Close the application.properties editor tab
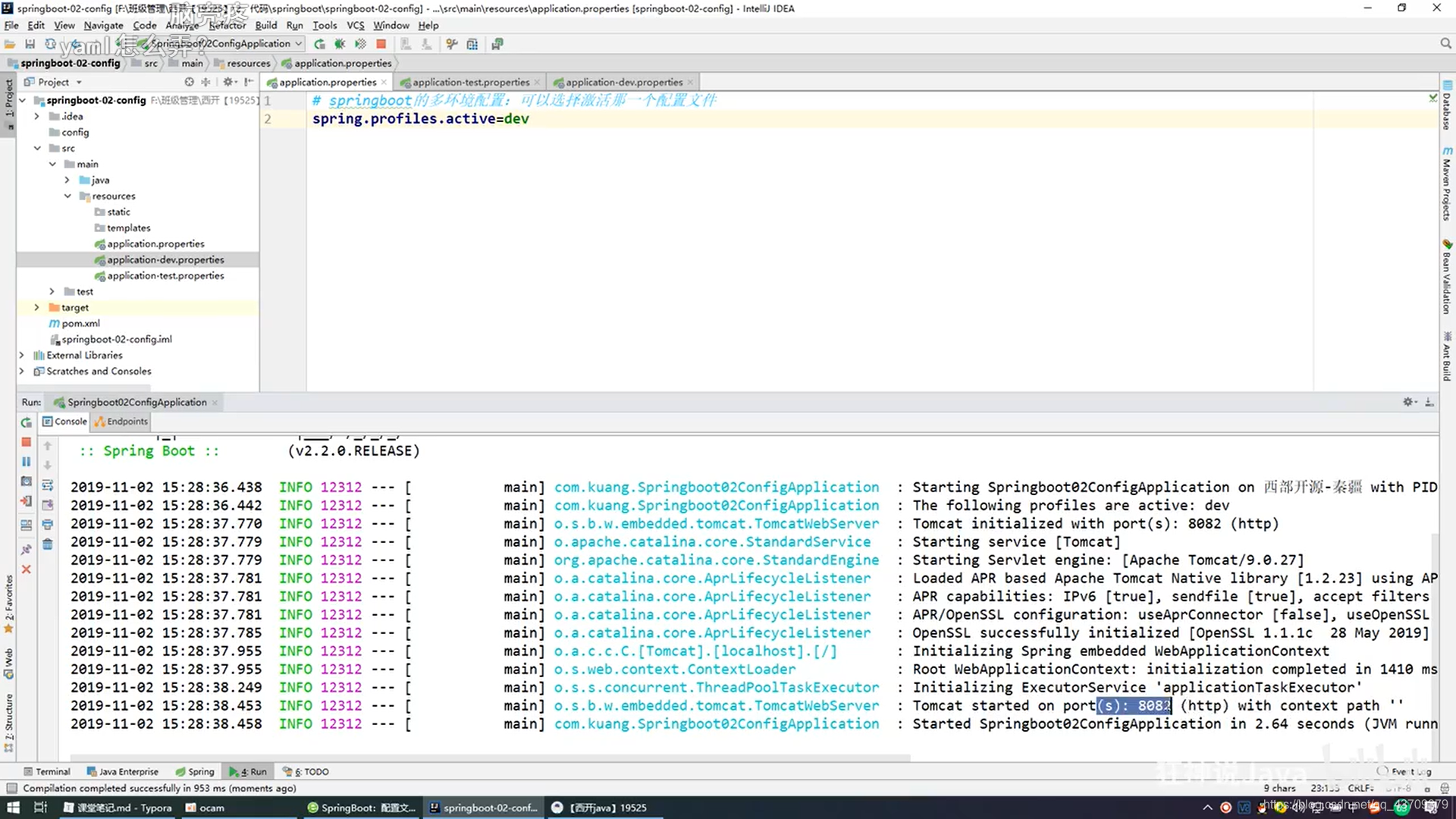This screenshot has width=1456, height=819. pyautogui.click(x=384, y=82)
